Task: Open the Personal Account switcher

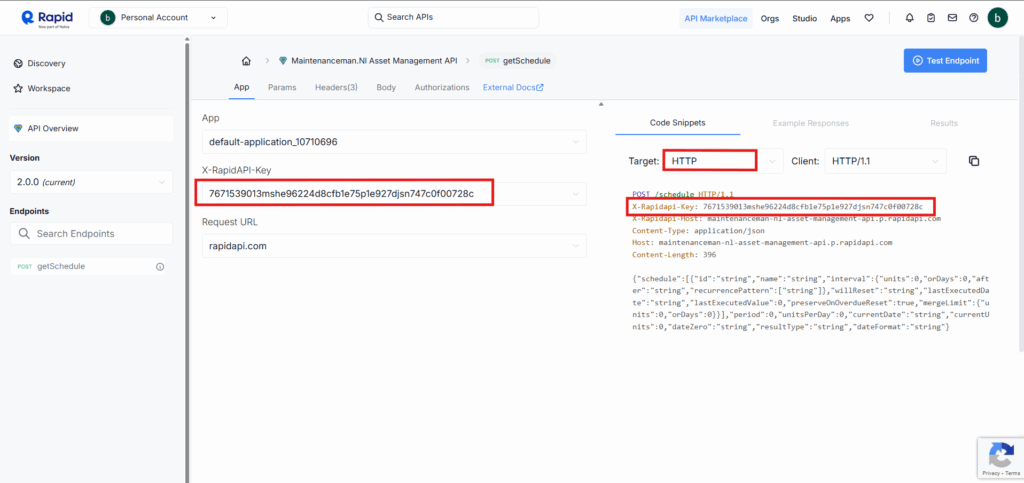Action: point(158,18)
